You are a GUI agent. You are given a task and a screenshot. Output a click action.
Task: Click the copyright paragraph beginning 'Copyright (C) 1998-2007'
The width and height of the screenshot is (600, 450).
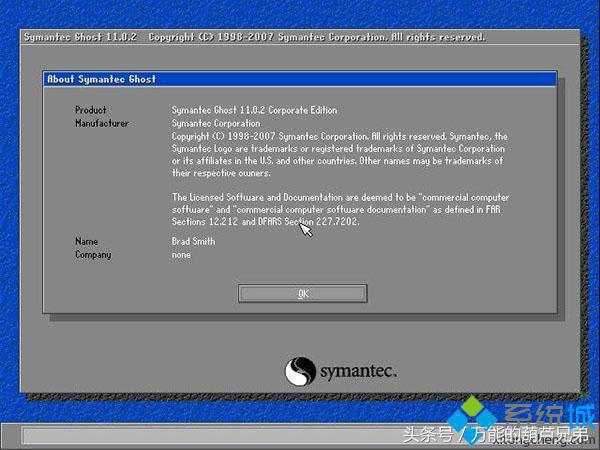pos(340,155)
